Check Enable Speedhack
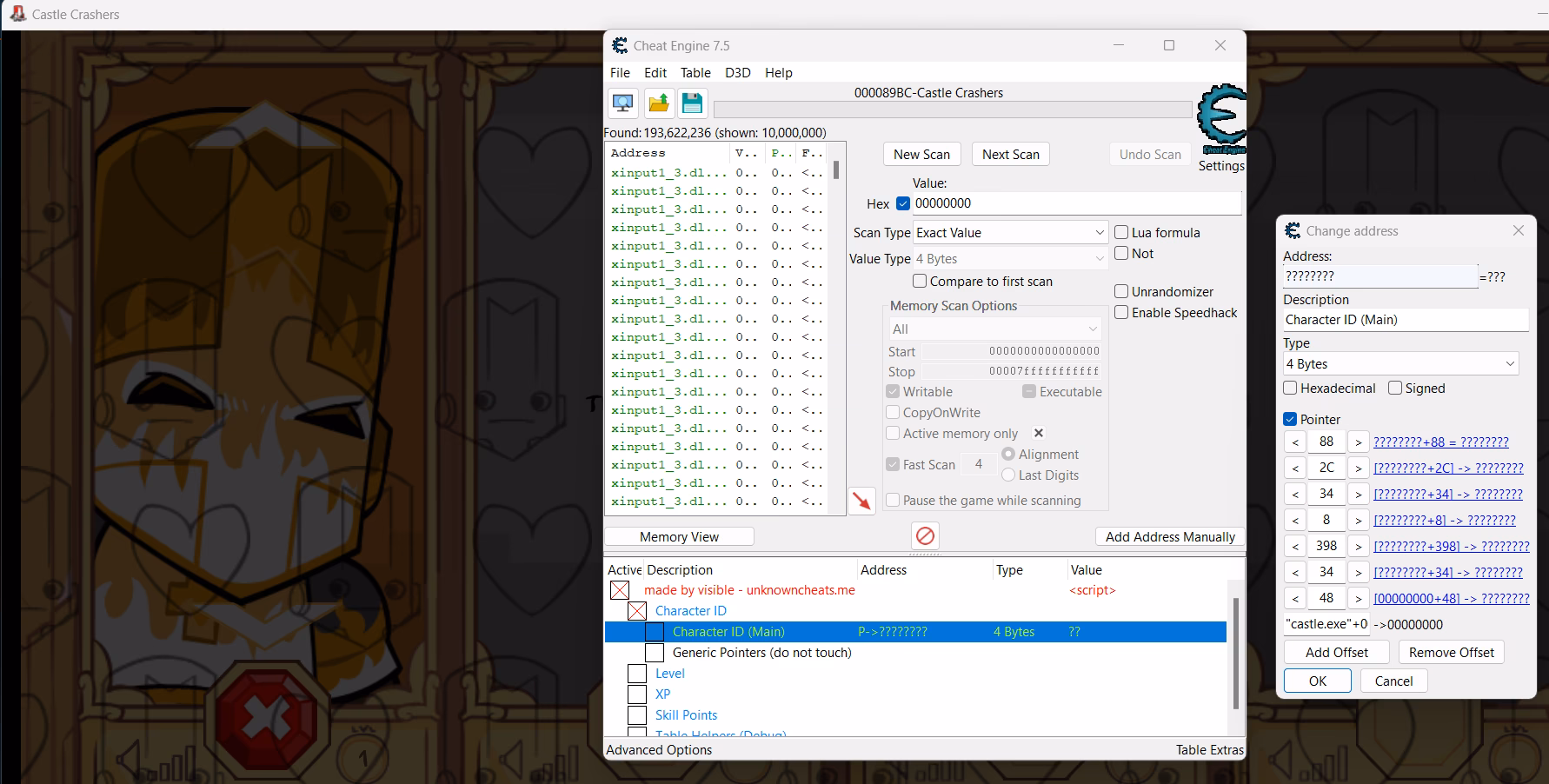 [x=1121, y=312]
